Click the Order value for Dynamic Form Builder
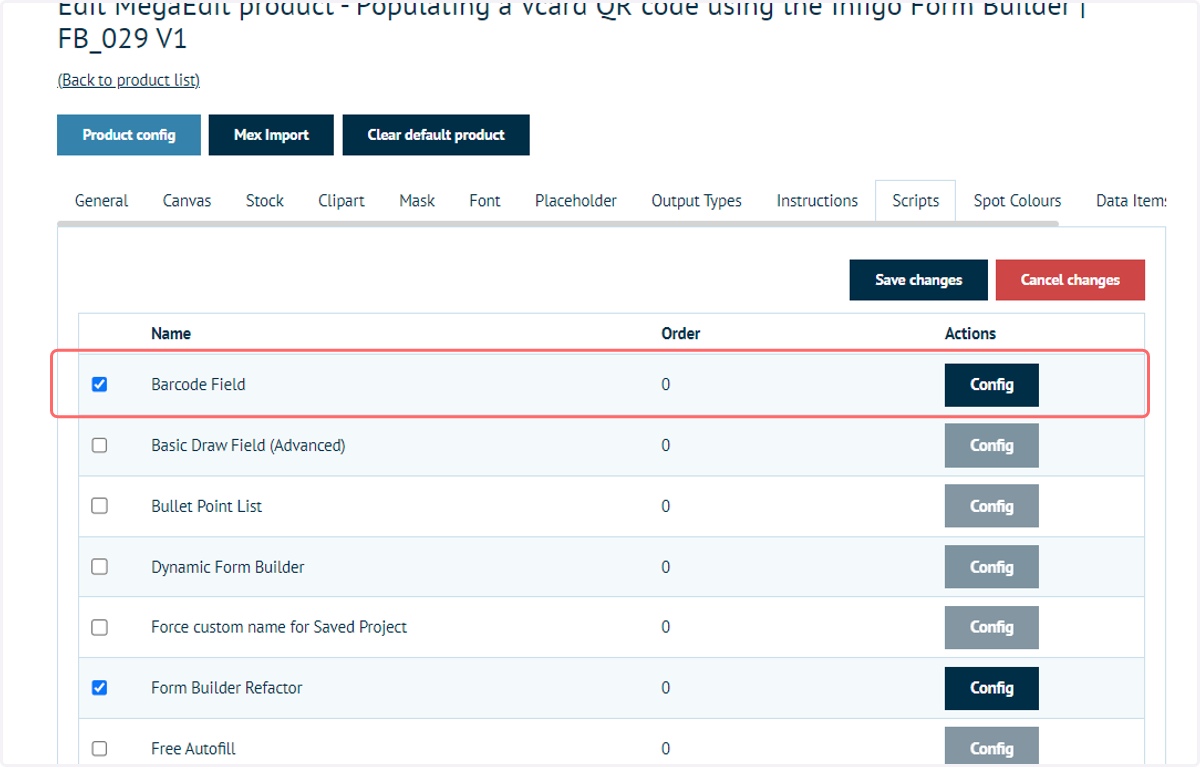 pos(666,567)
